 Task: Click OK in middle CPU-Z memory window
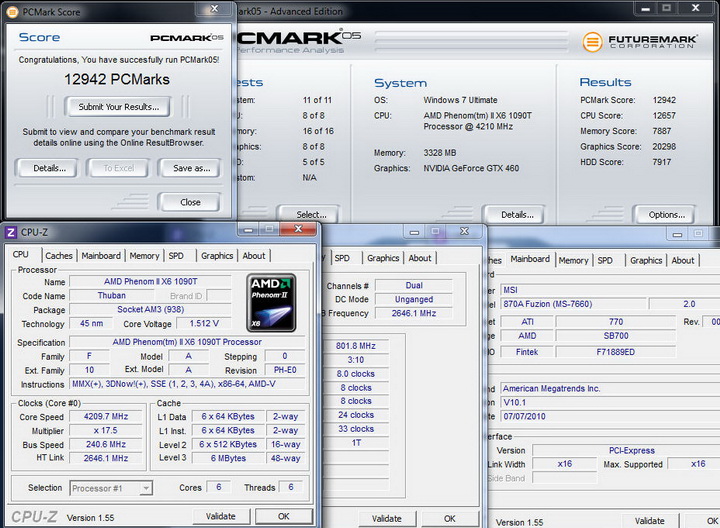450,519
